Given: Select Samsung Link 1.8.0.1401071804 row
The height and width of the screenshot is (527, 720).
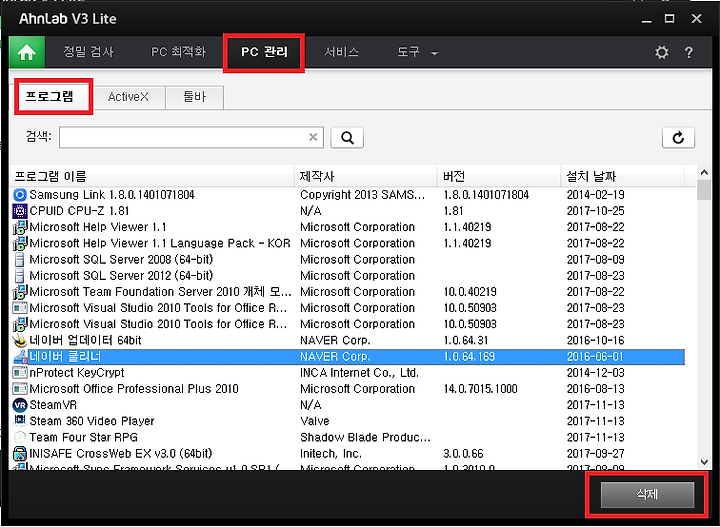Looking at the screenshot, I should (348, 195).
